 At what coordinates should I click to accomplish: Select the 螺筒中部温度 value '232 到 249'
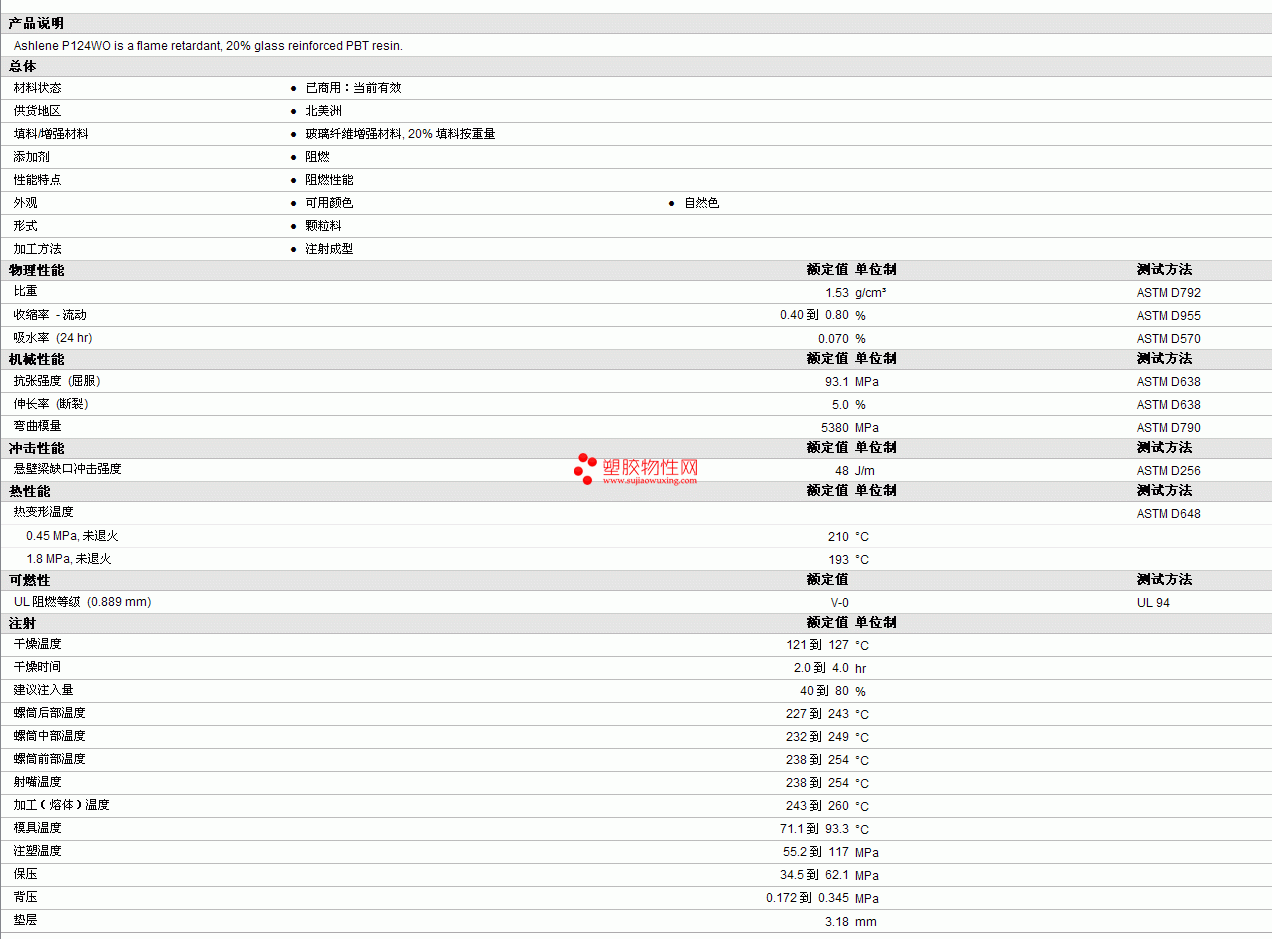[x=818, y=737]
